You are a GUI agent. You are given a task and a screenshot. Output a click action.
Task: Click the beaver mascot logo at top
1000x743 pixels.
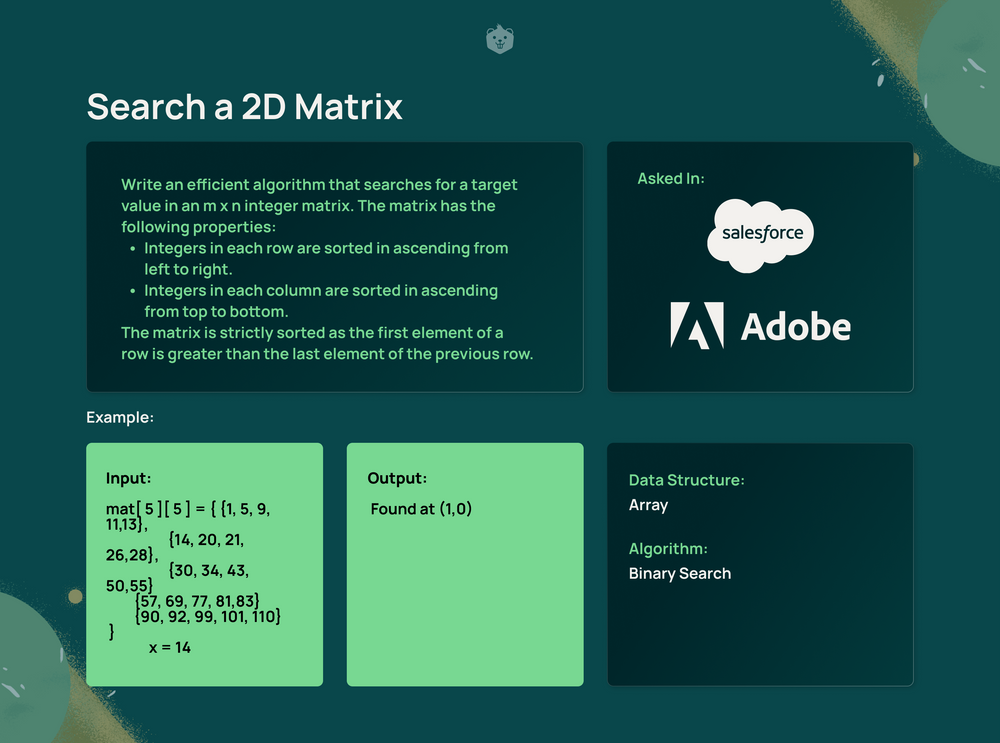coord(499,39)
